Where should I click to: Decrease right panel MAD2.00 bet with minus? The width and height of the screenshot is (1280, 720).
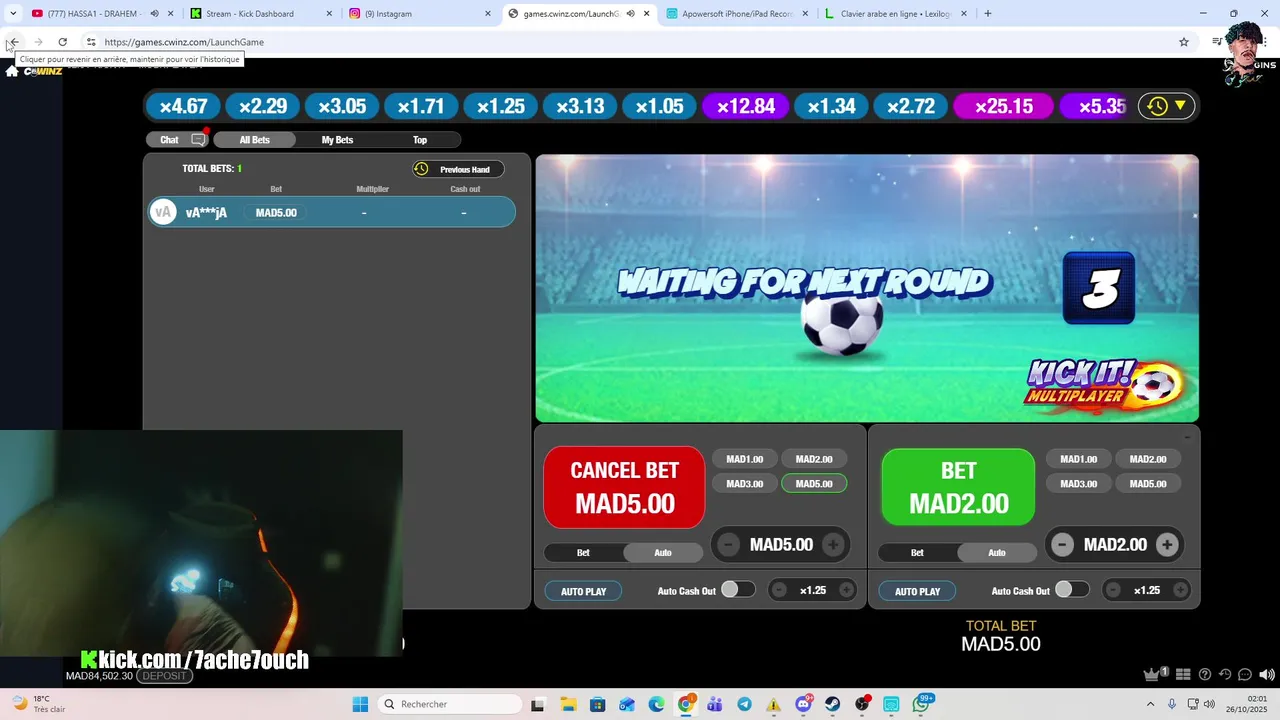tap(1063, 545)
